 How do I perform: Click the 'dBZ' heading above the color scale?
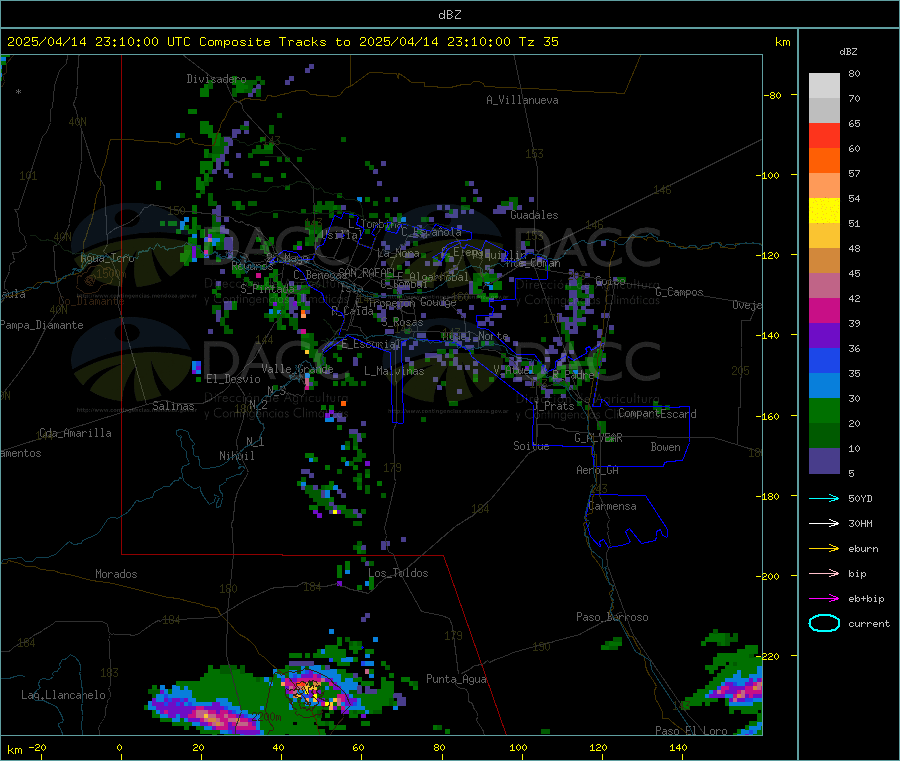click(x=848, y=52)
